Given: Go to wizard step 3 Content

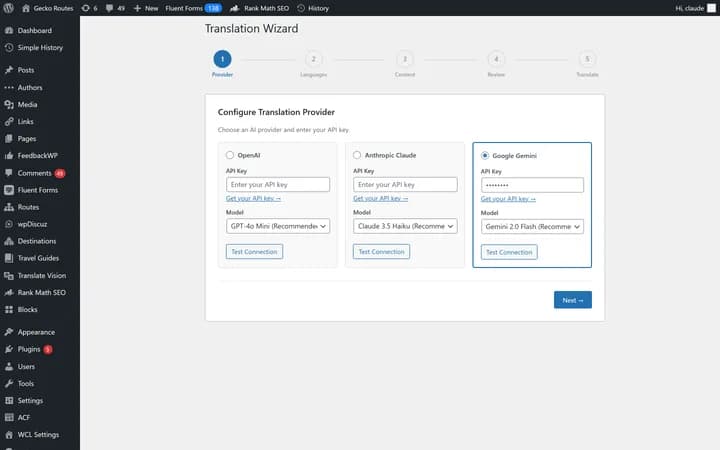Looking at the screenshot, I should coord(405,59).
